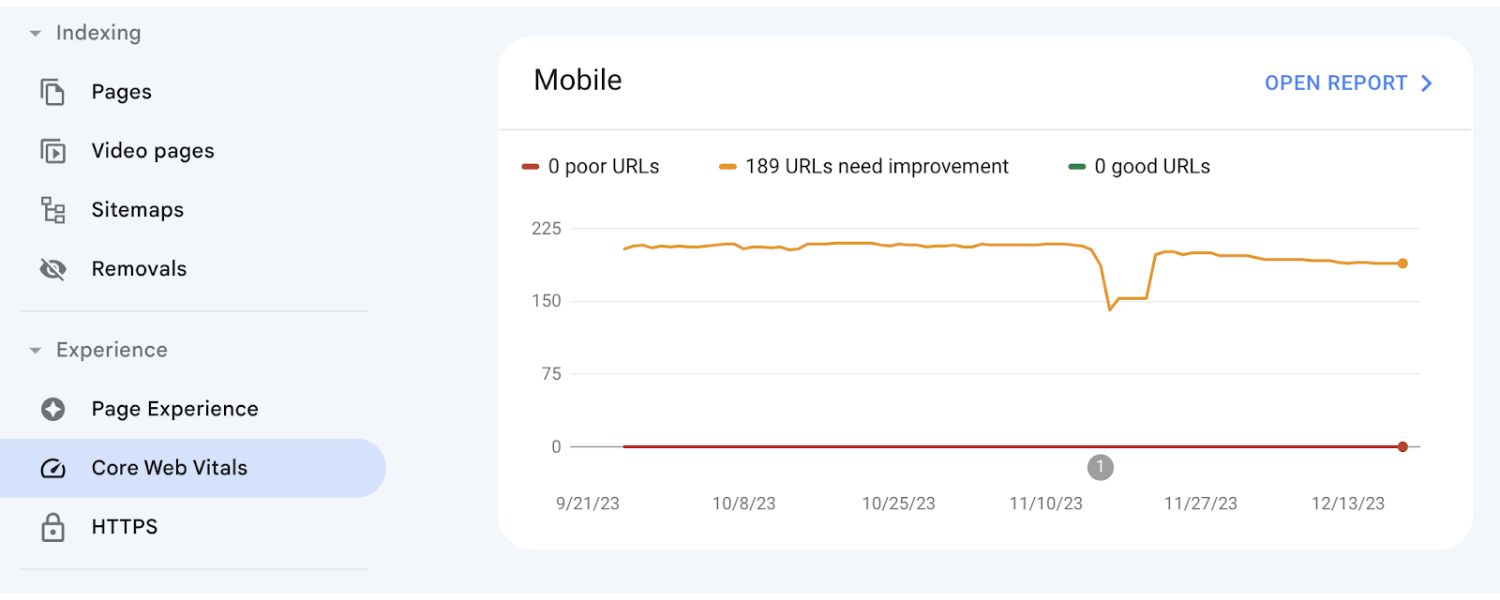
Task: Collapse the Indexing section
Action: [x=33, y=32]
